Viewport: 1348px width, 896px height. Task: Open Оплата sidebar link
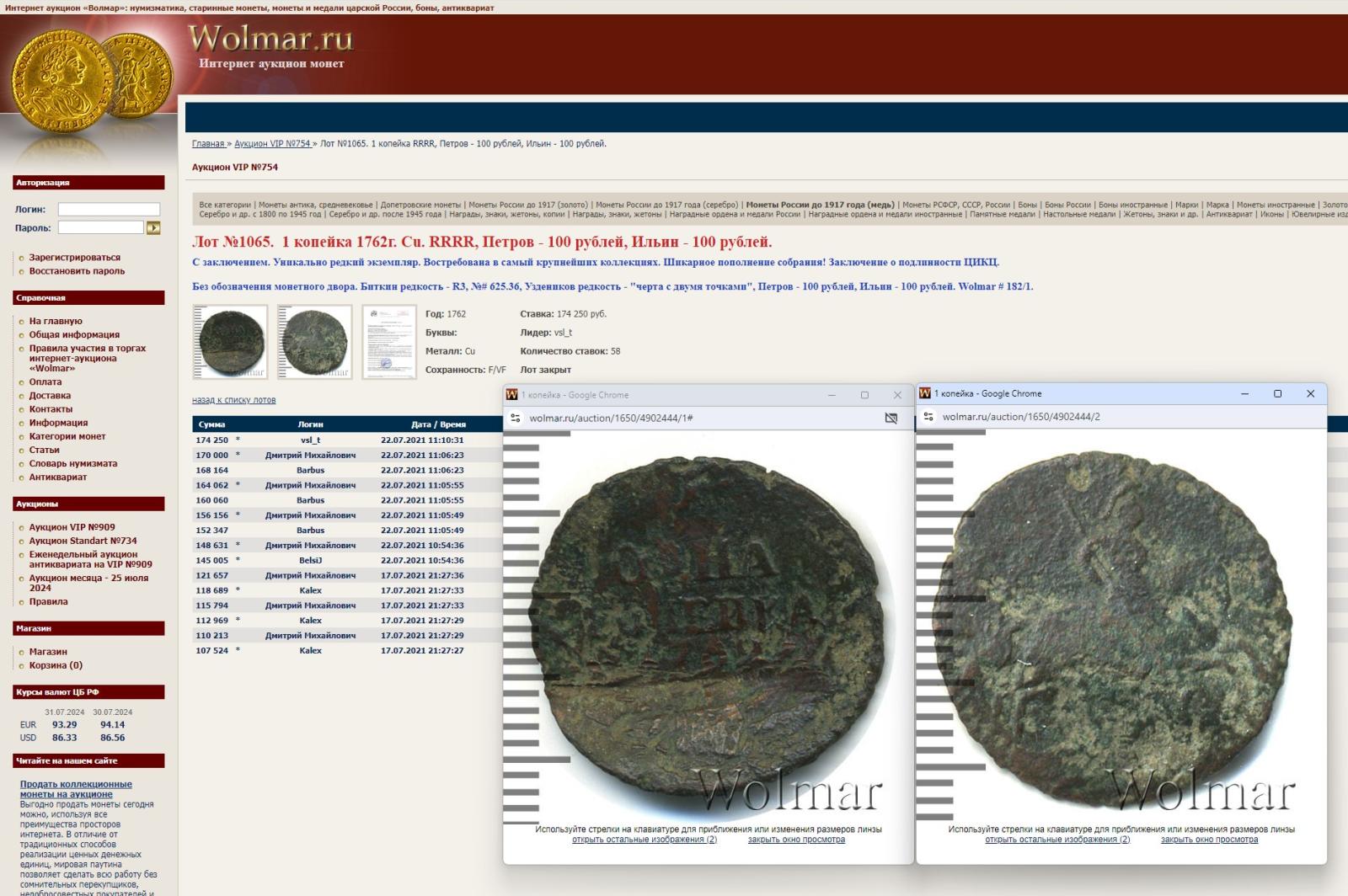[x=45, y=381]
